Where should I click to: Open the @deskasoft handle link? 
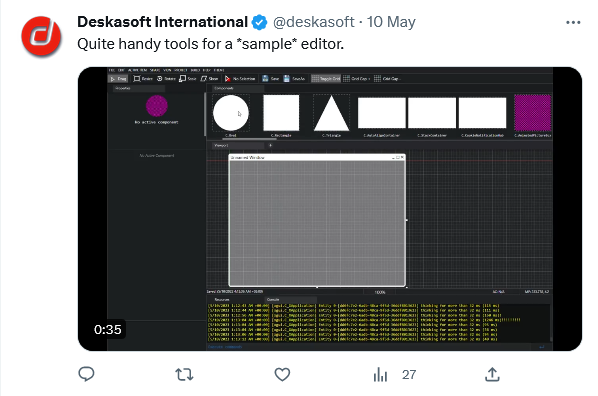pos(313,22)
